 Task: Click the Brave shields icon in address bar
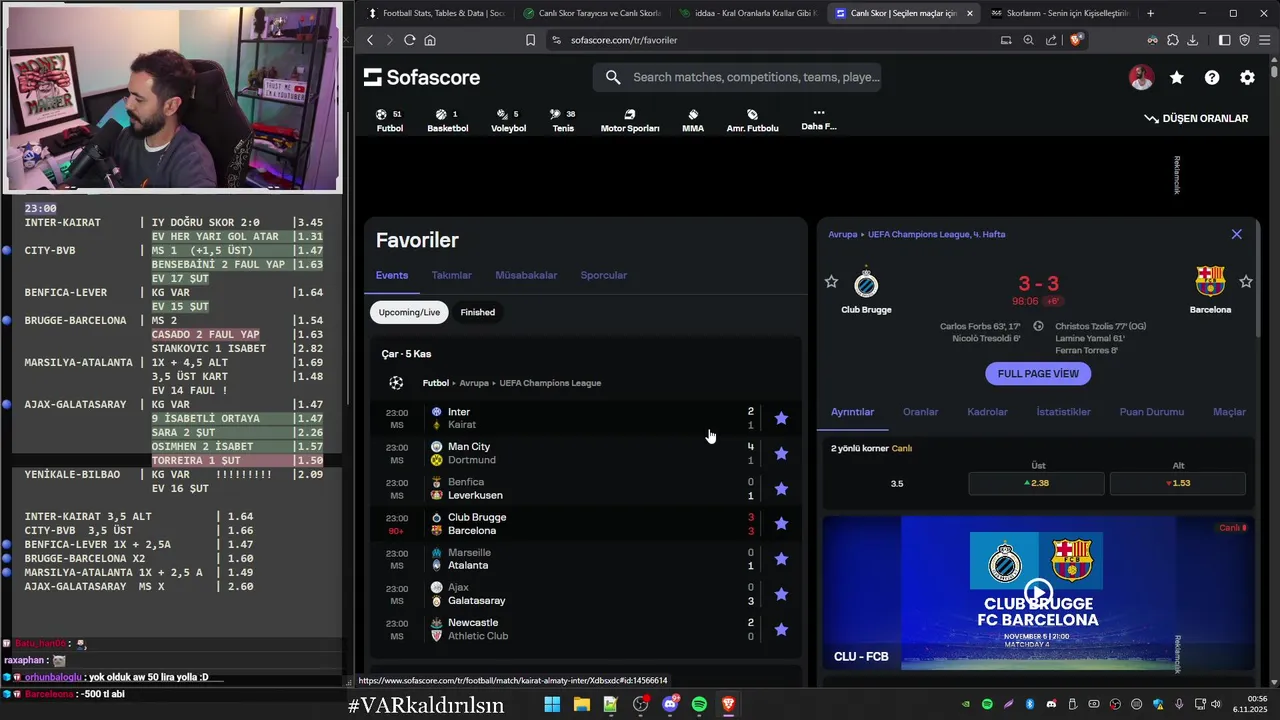point(1076,40)
